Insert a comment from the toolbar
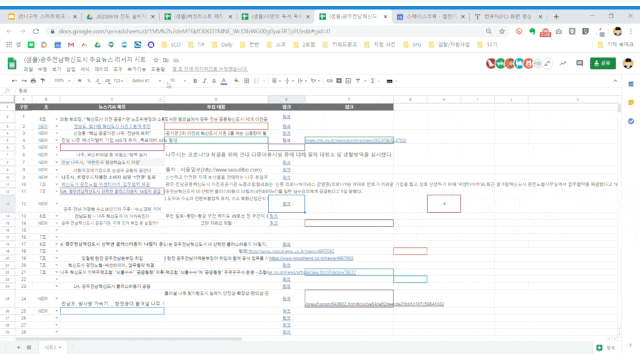Image resolution: width=640 pixels, height=360 pixels. pyautogui.click(x=339, y=81)
